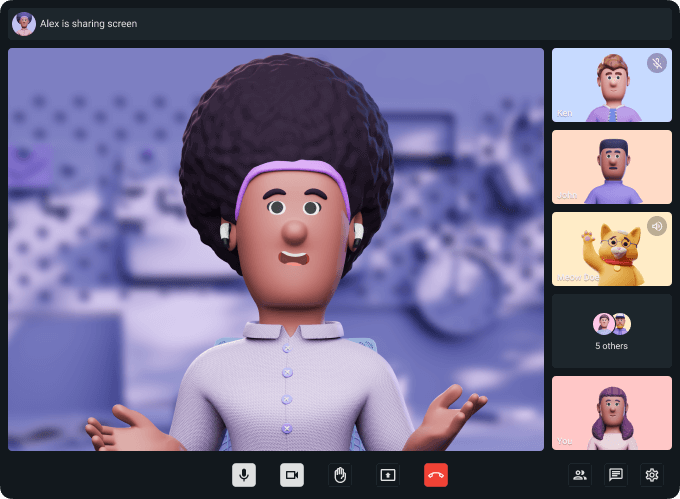Screen dimensions: 680x499
Task: Click the "5 others" text label
Action: pos(611,347)
